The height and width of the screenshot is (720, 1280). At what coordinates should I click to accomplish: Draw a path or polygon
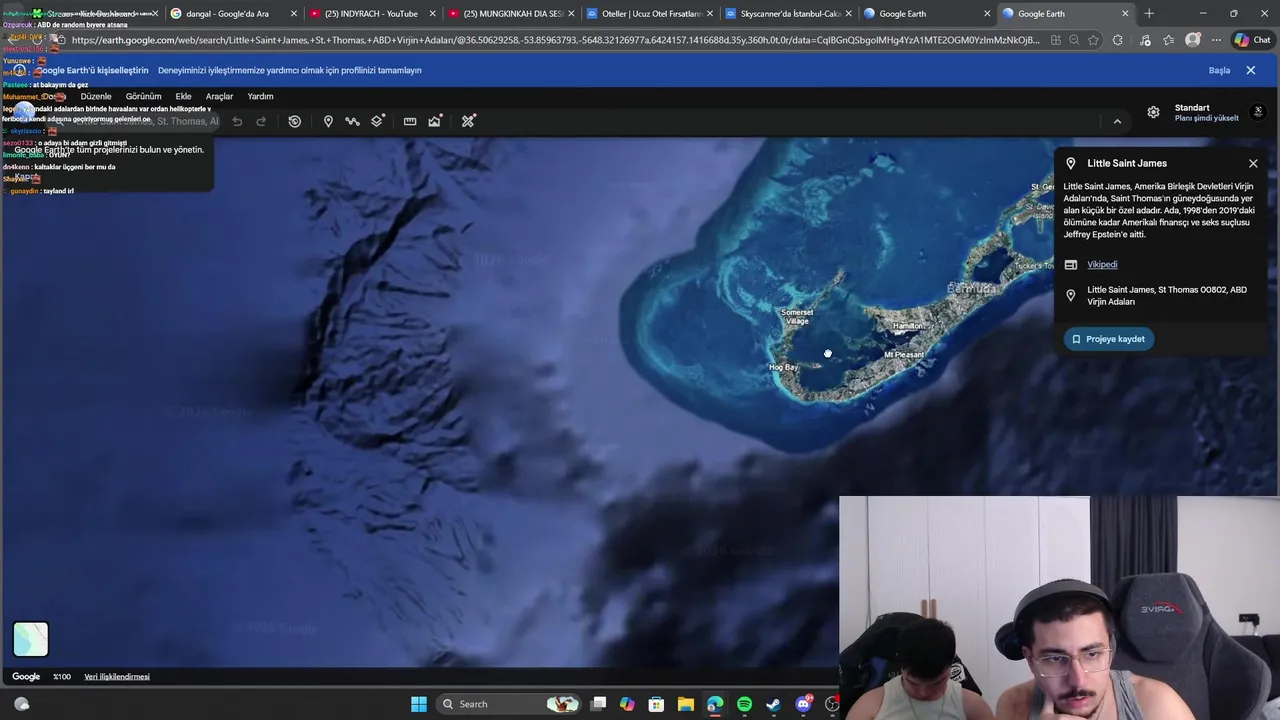pos(352,121)
